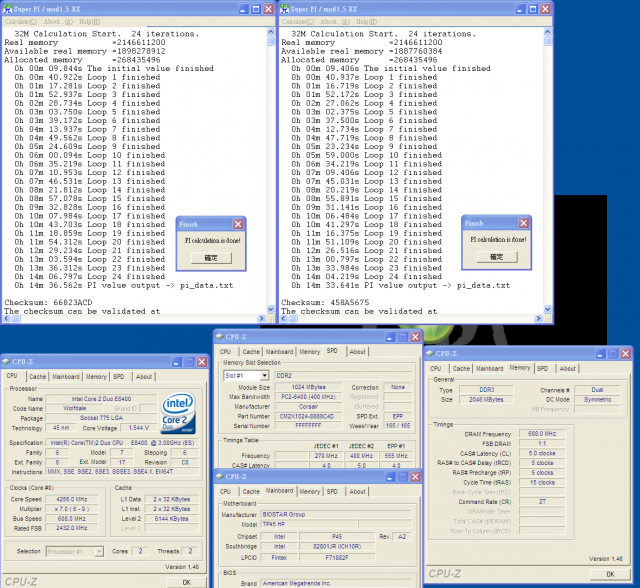Click scroll down arrow in right Super PI

[548, 310]
